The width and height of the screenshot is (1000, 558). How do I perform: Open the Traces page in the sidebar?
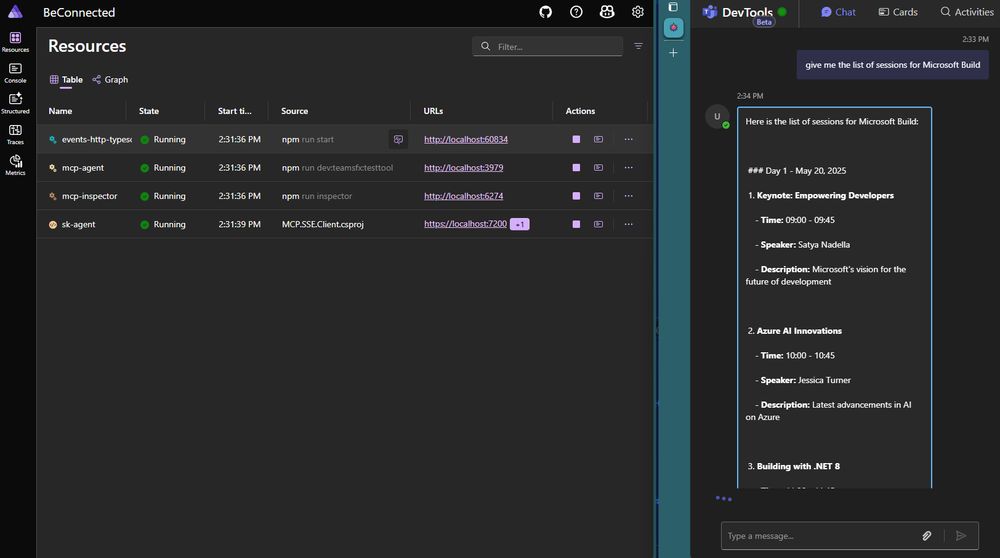(x=15, y=135)
